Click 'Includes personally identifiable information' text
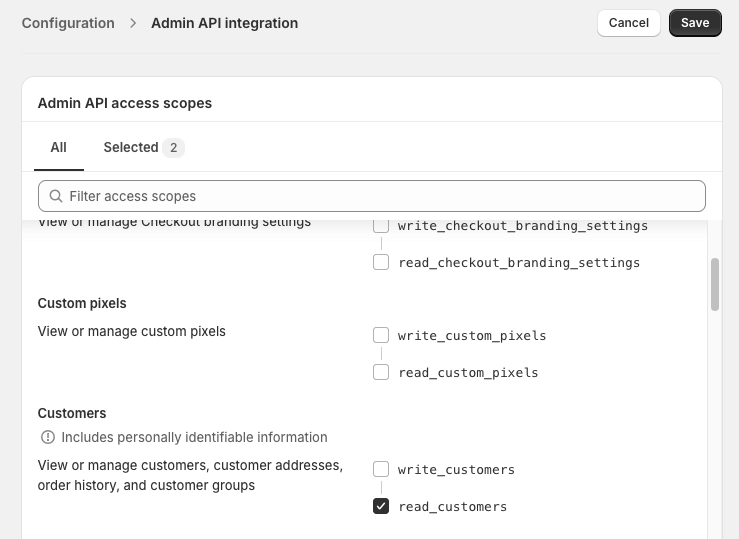This screenshot has height=539, width=739. [194, 438]
